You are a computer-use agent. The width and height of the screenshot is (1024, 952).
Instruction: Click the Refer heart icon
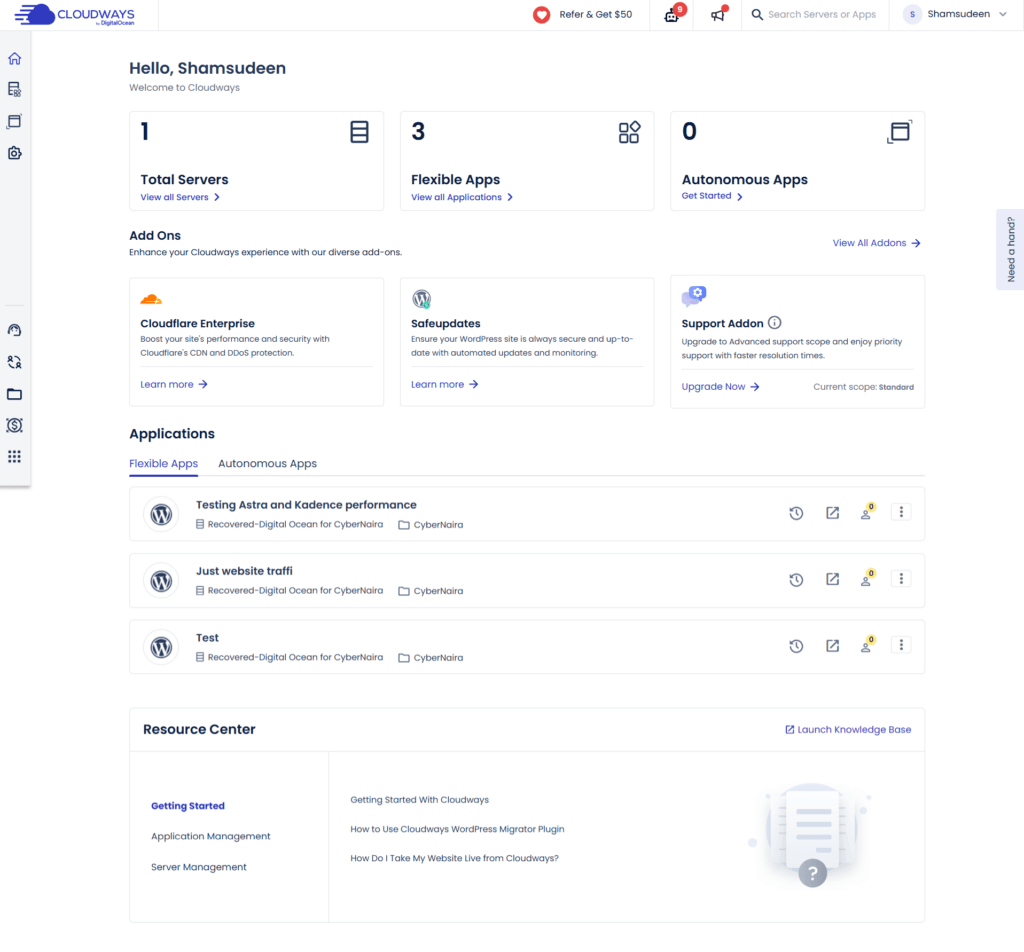tap(541, 14)
